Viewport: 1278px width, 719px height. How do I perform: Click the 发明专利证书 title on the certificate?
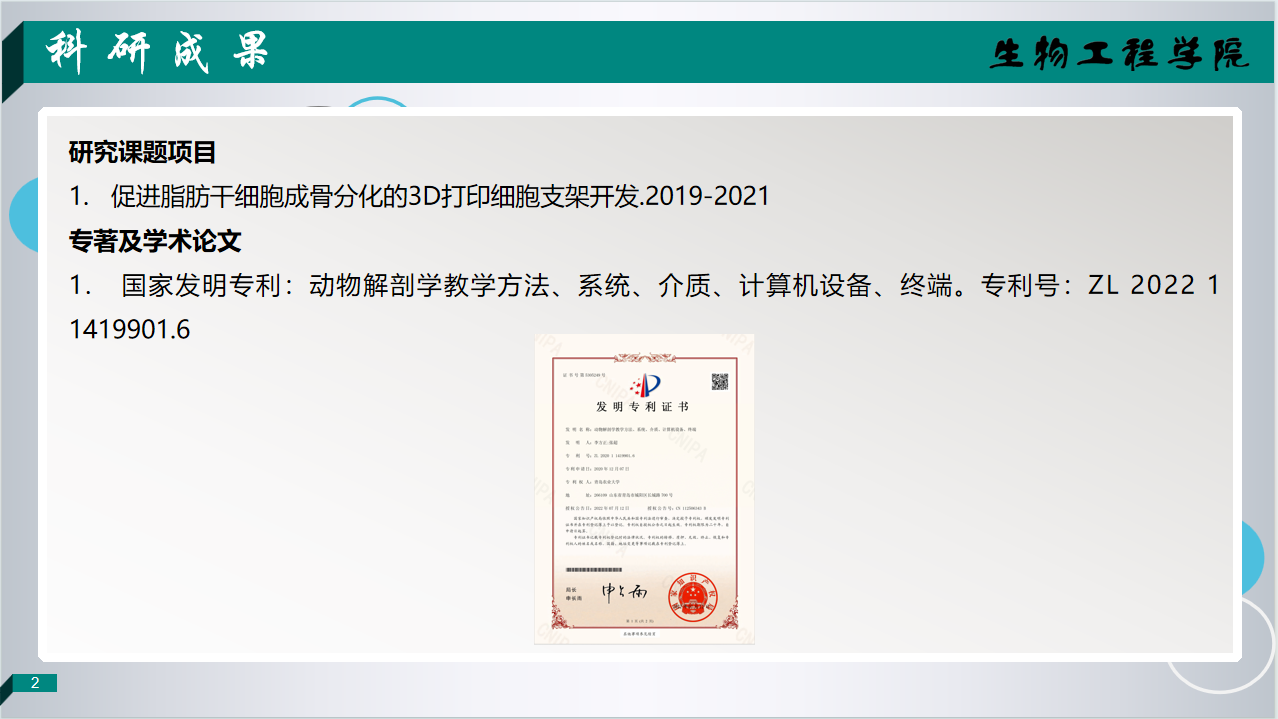[x=643, y=408]
